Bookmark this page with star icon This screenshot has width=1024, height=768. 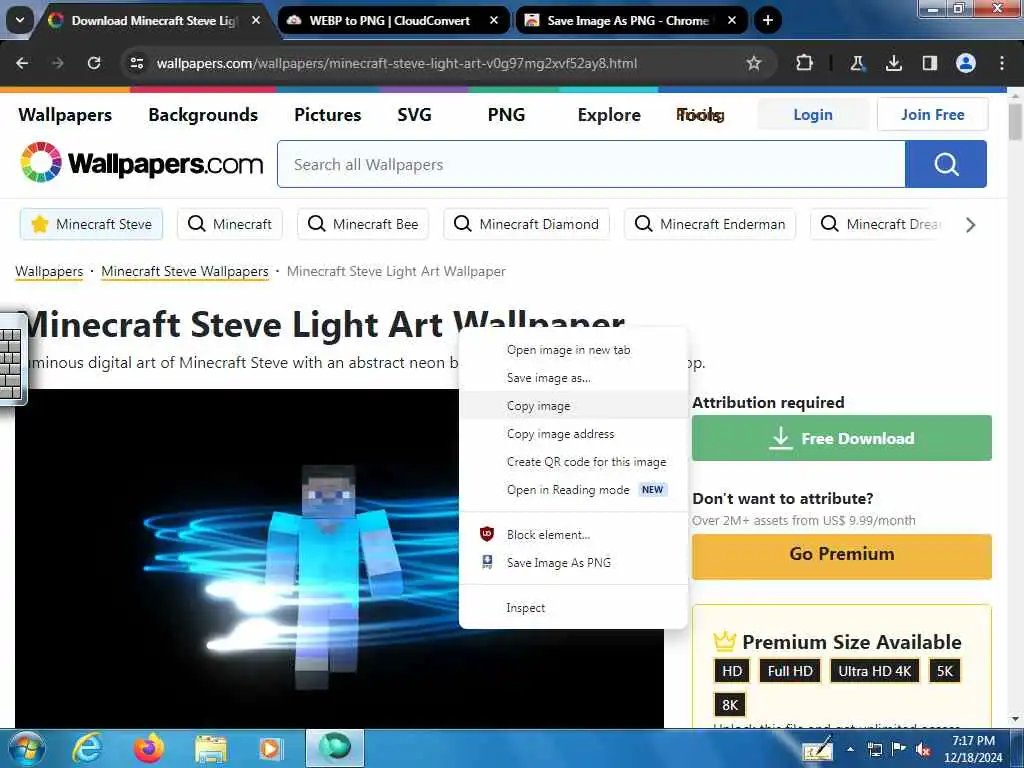tap(754, 63)
